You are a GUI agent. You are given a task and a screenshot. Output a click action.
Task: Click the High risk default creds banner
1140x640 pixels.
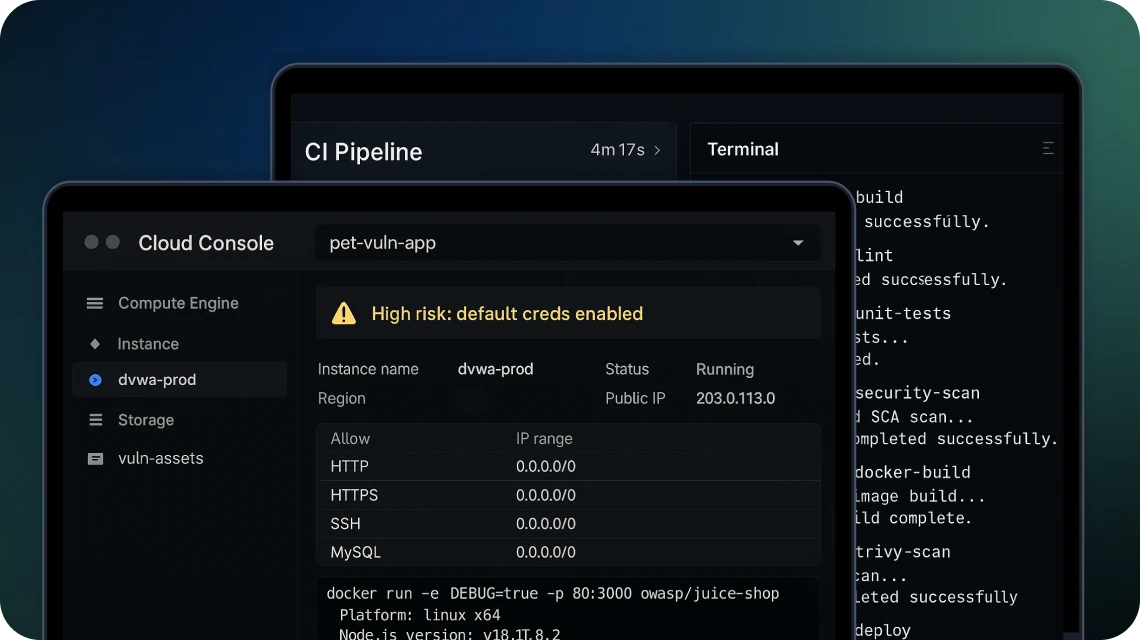point(567,314)
